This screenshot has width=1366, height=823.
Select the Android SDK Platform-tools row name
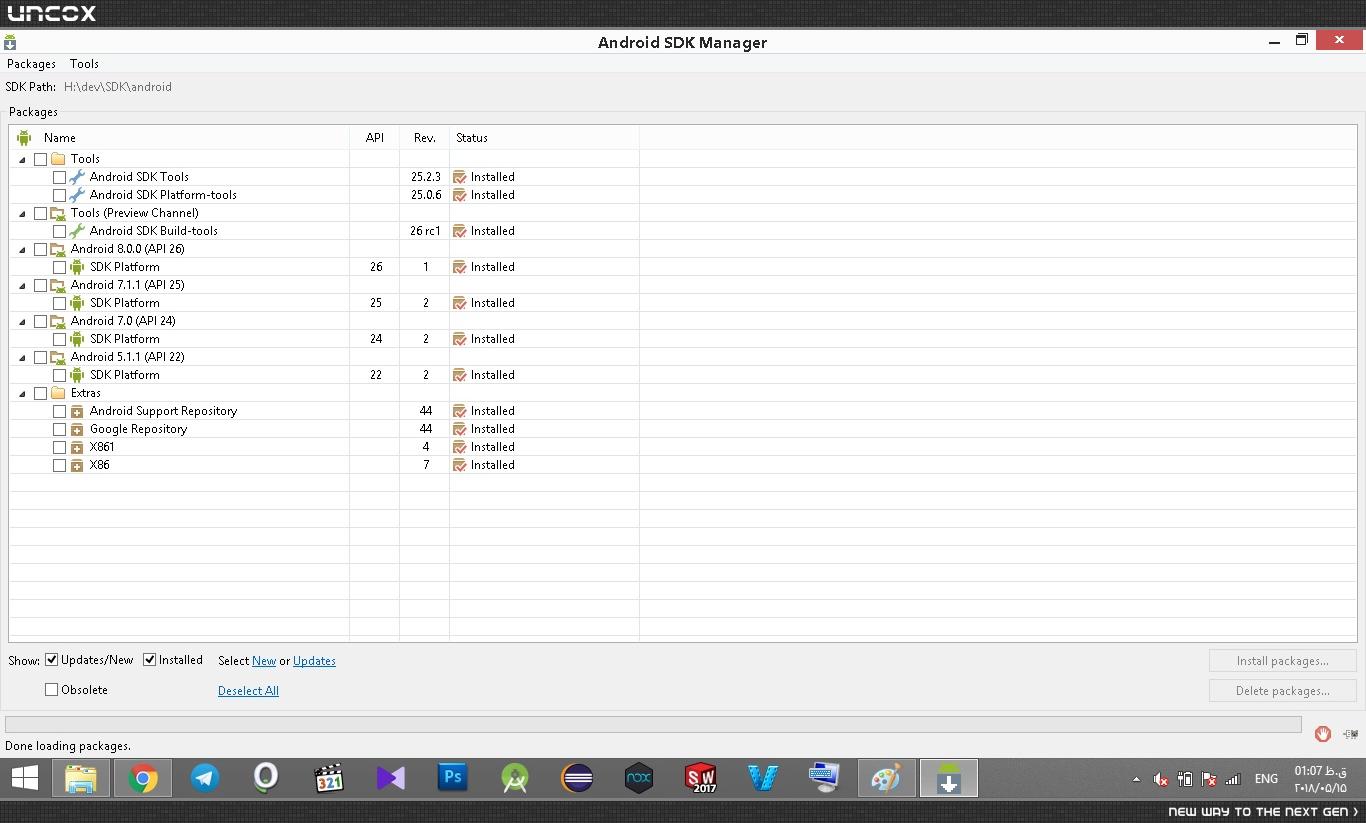point(163,195)
